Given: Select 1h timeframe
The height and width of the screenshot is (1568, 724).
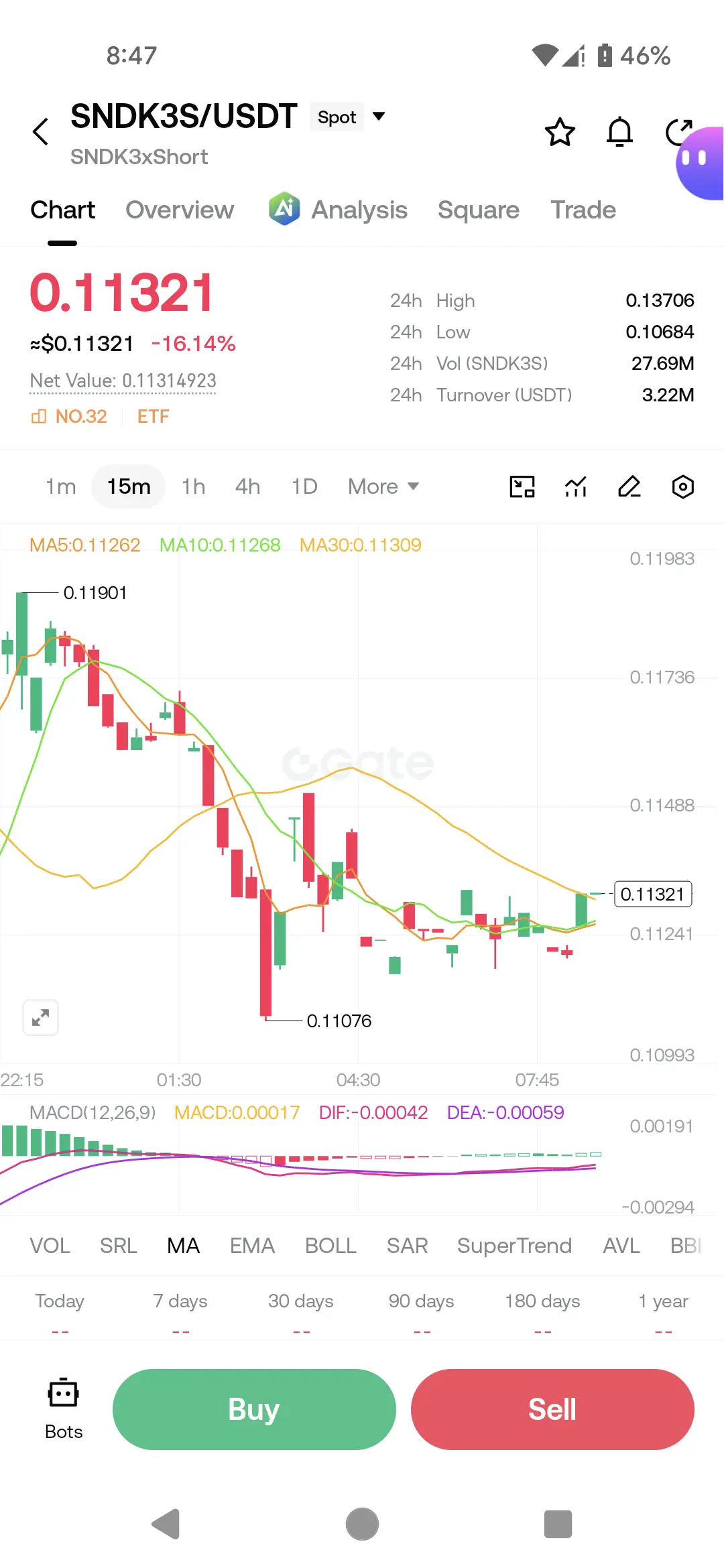Looking at the screenshot, I should pyautogui.click(x=193, y=486).
